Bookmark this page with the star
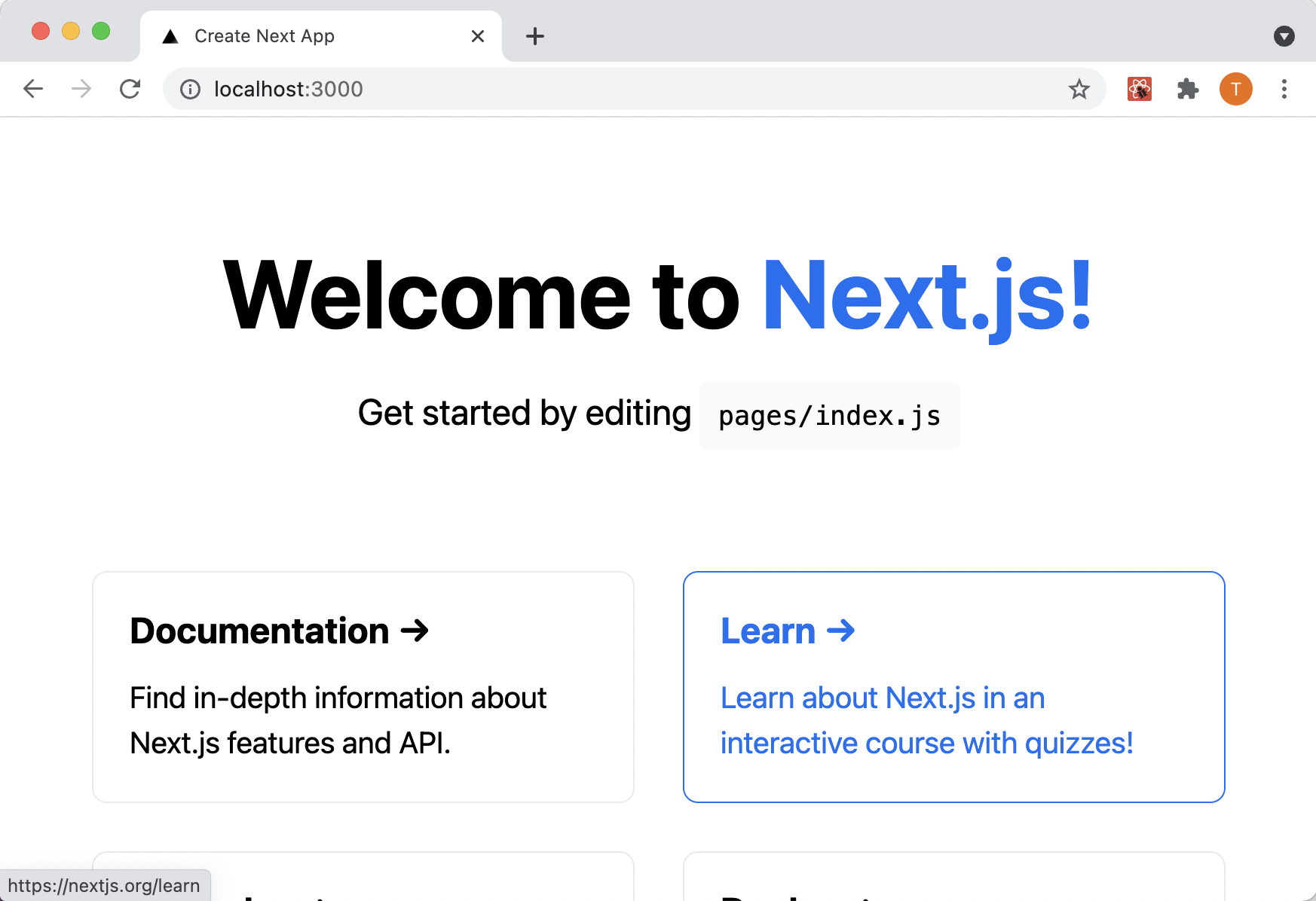1316x901 pixels. (1079, 89)
